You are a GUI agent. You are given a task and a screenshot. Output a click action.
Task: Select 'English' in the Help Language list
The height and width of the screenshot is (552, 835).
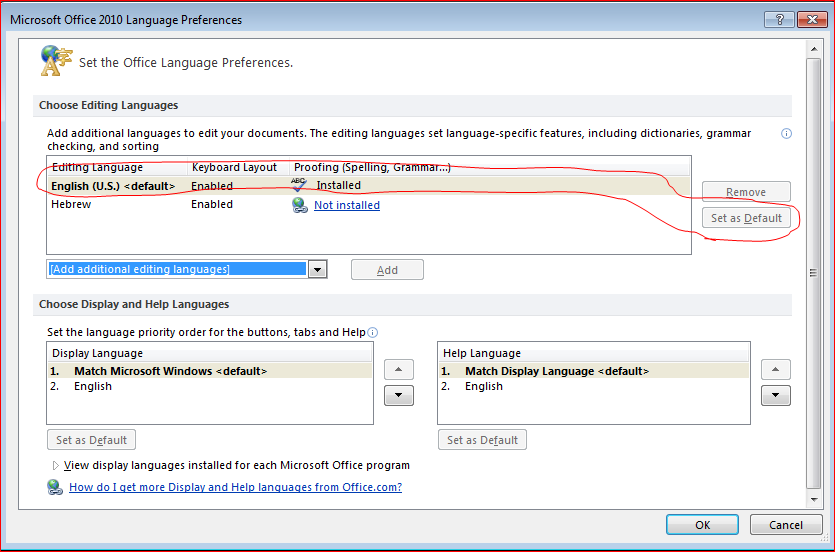594,386
